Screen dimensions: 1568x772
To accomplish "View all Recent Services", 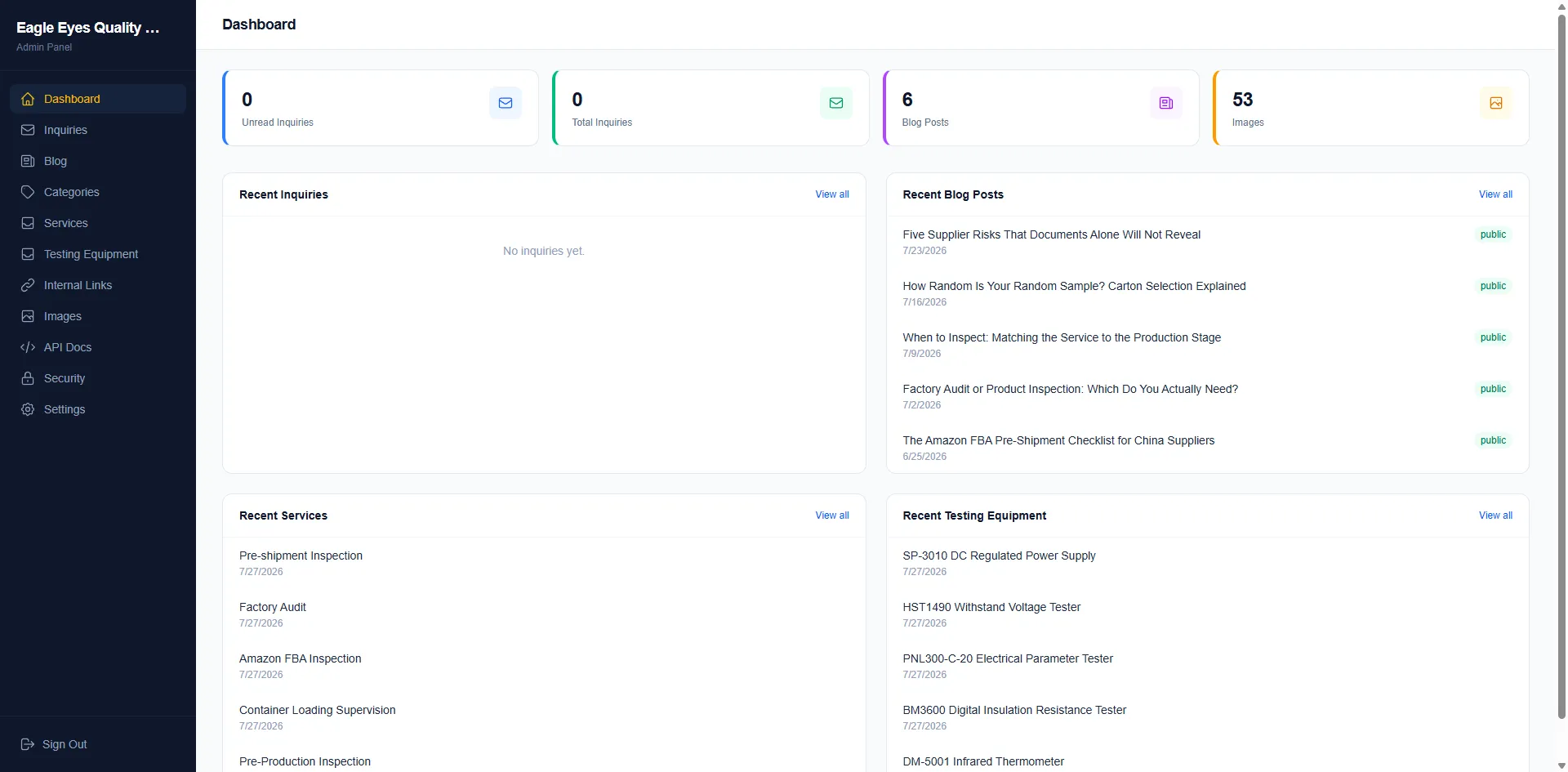I will click(832, 515).
